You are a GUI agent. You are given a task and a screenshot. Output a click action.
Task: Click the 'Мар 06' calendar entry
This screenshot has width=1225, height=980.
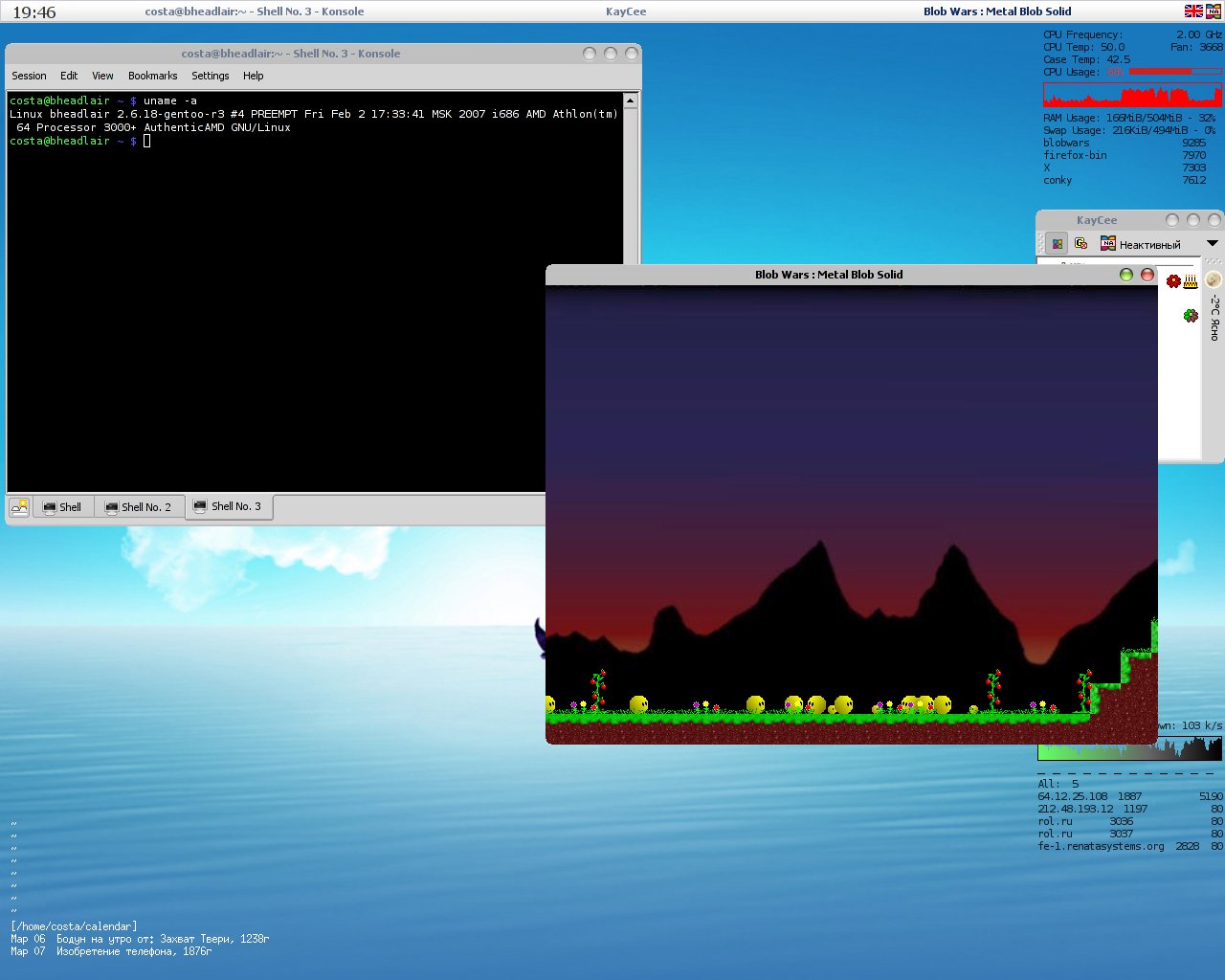point(140,939)
